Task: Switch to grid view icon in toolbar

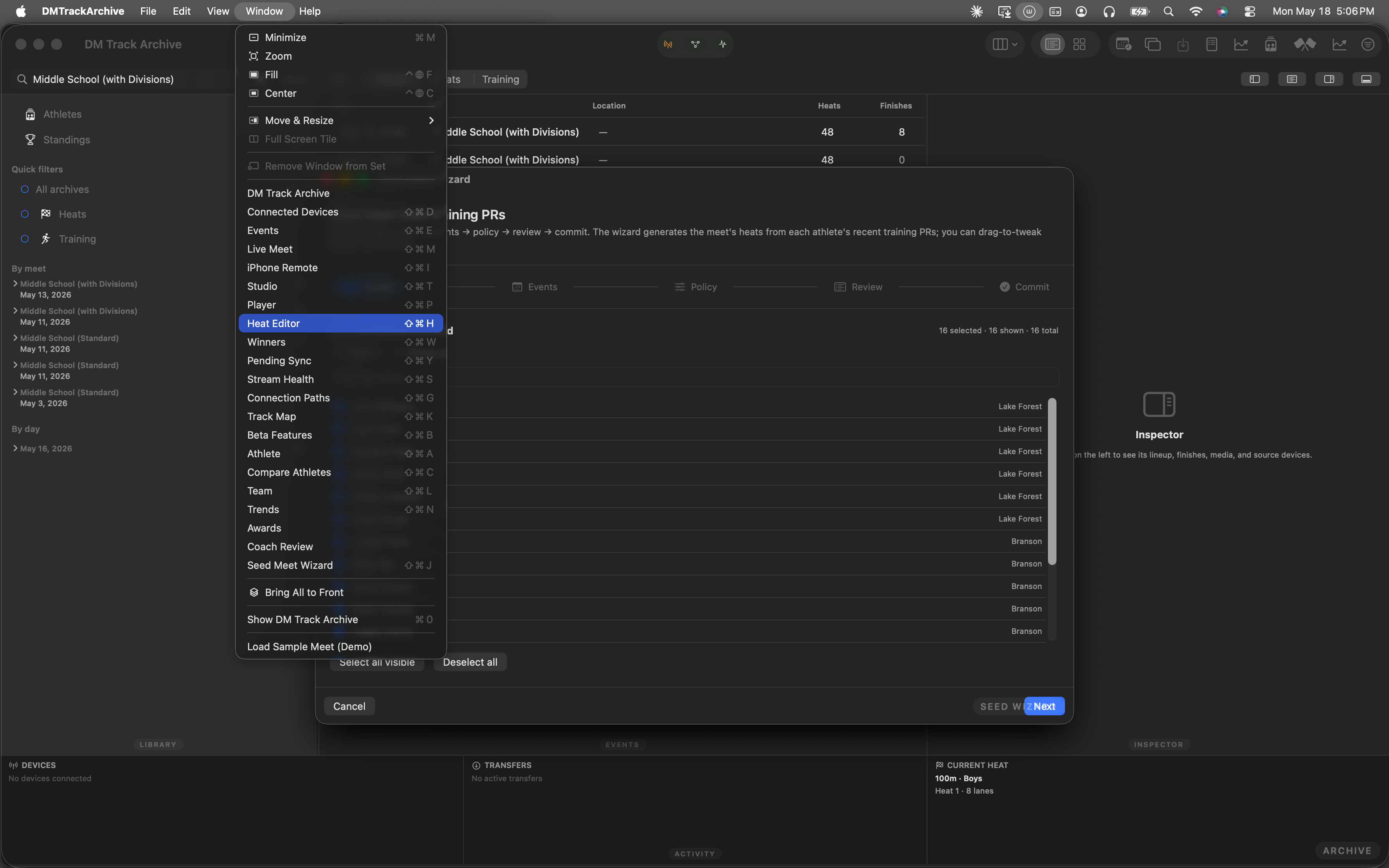Action: tap(1080, 44)
